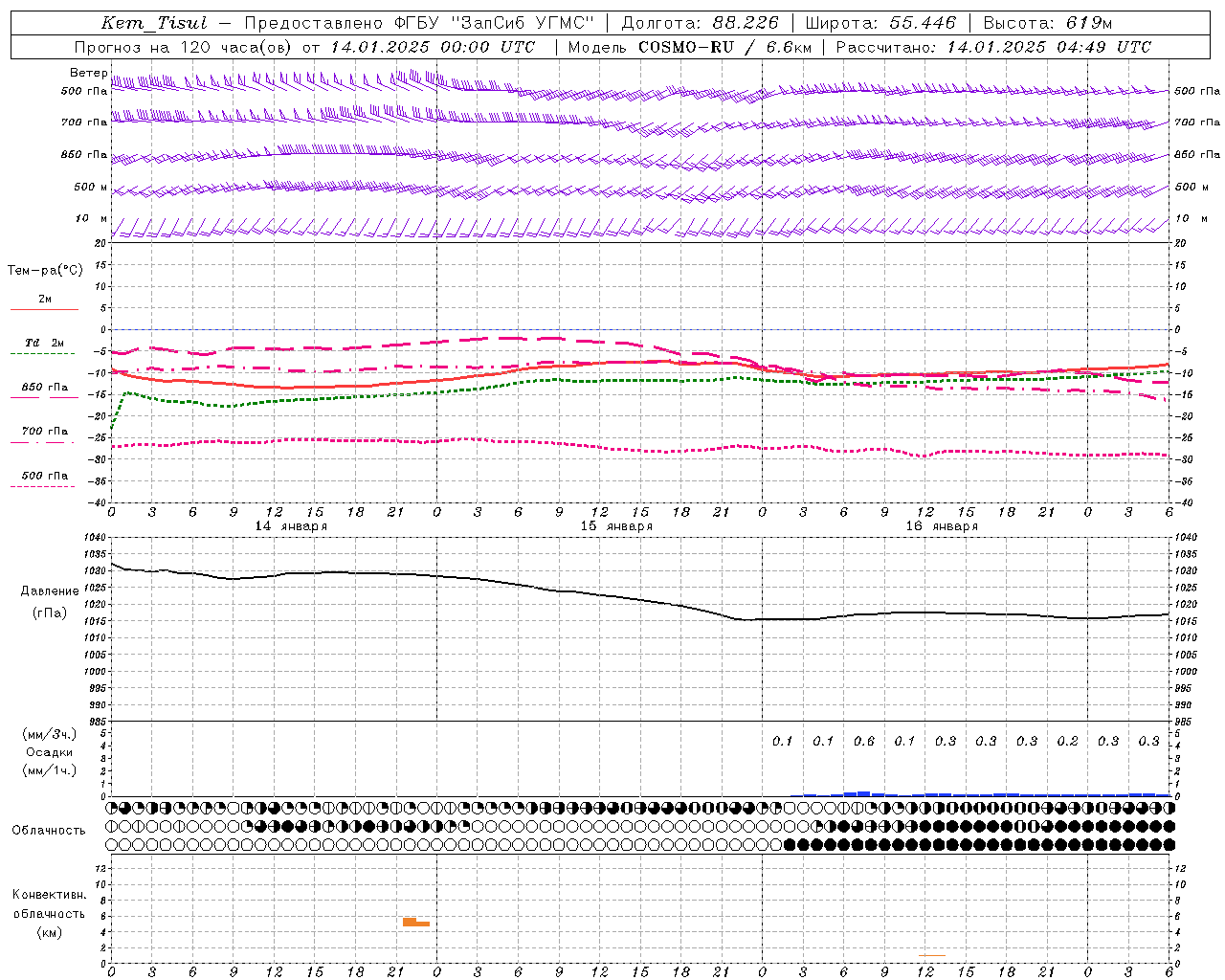Click the 2м temperature legend label
Image resolution: width=1225 pixels, height=980 pixels.
coord(45,299)
